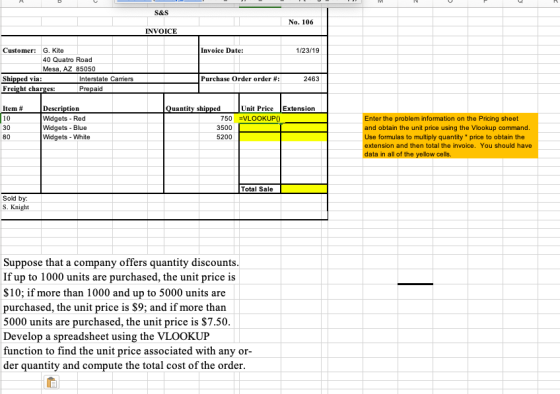Click the '40 Quatro Road' address cell
Viewport: 560px width, 394px height.
[x=68, y=60]
